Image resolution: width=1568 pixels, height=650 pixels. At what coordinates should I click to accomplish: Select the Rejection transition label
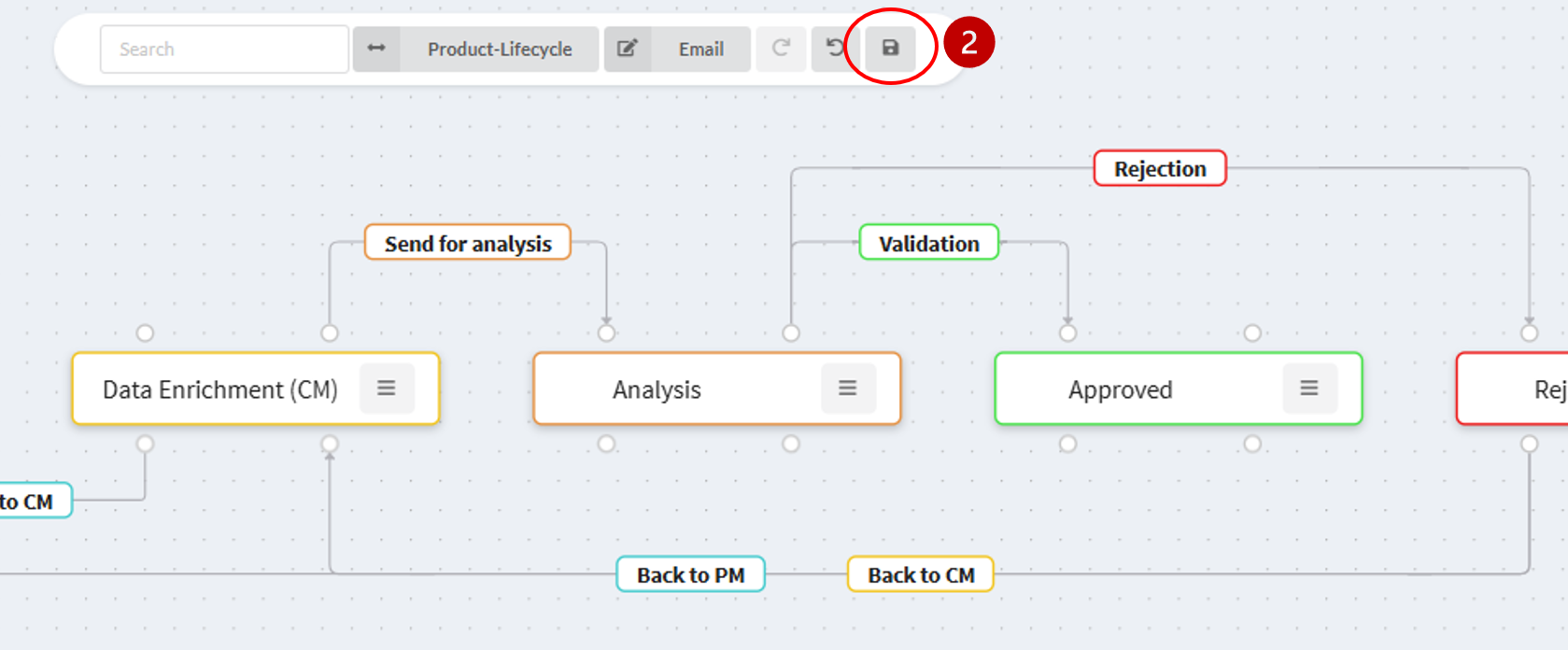point(1160,169)
